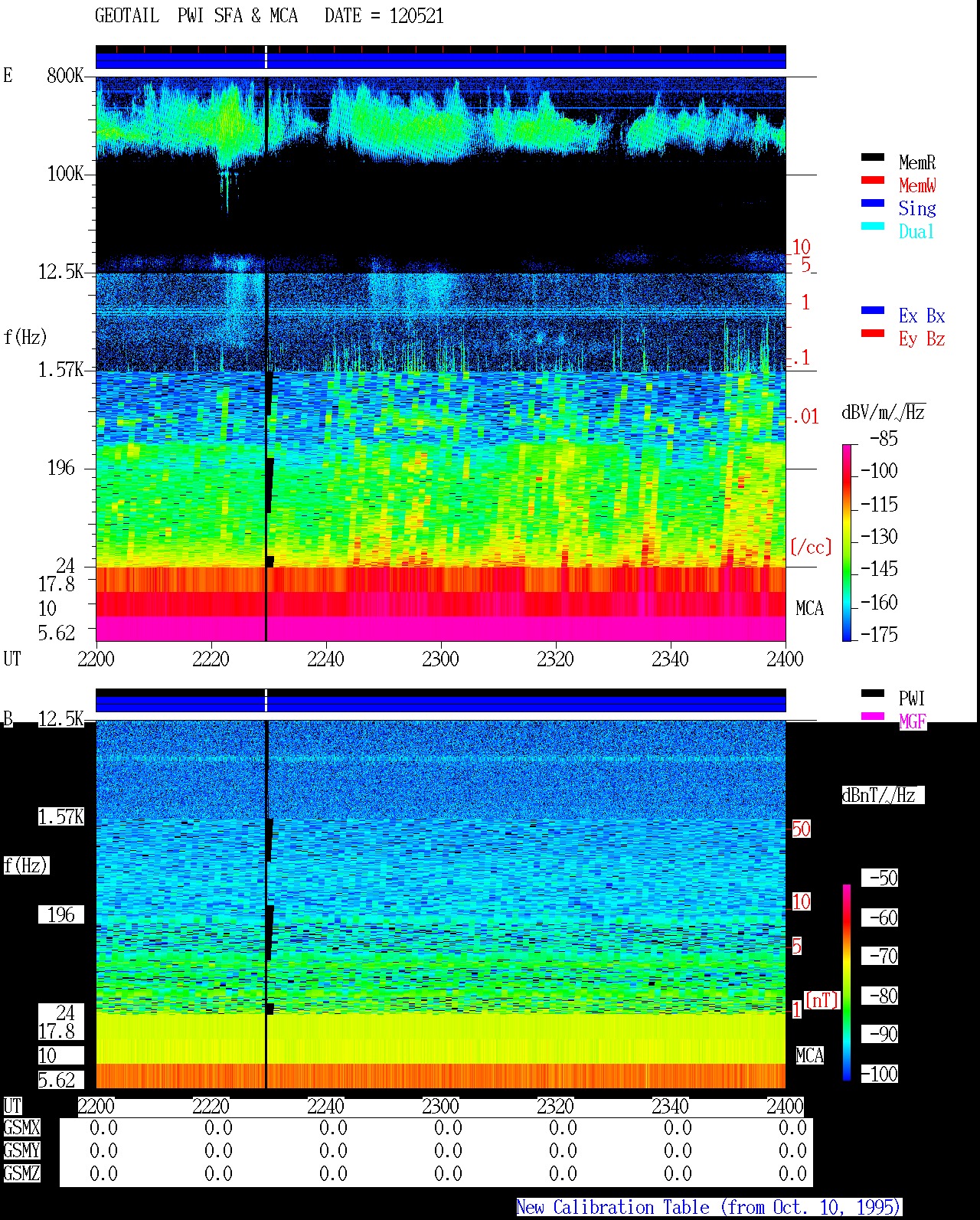Click the 100K frequency axis label

pos(65,173)
